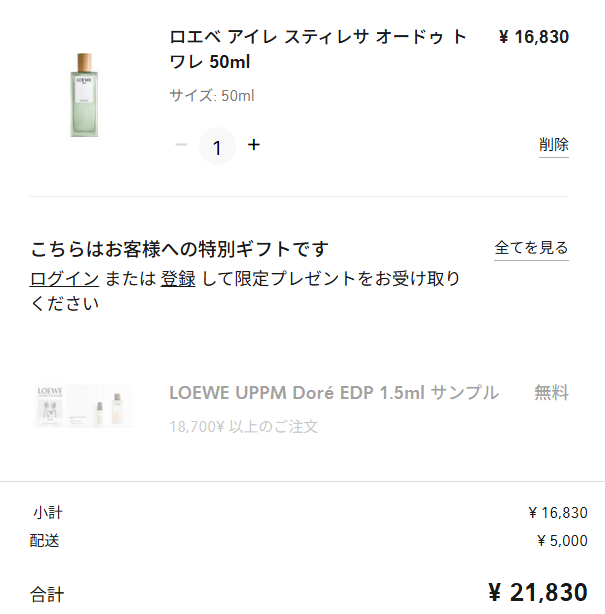This screenshot has width=605, height=614.
Task: Click the ¥ 21,830 total amount
Action: click(537, 592)
